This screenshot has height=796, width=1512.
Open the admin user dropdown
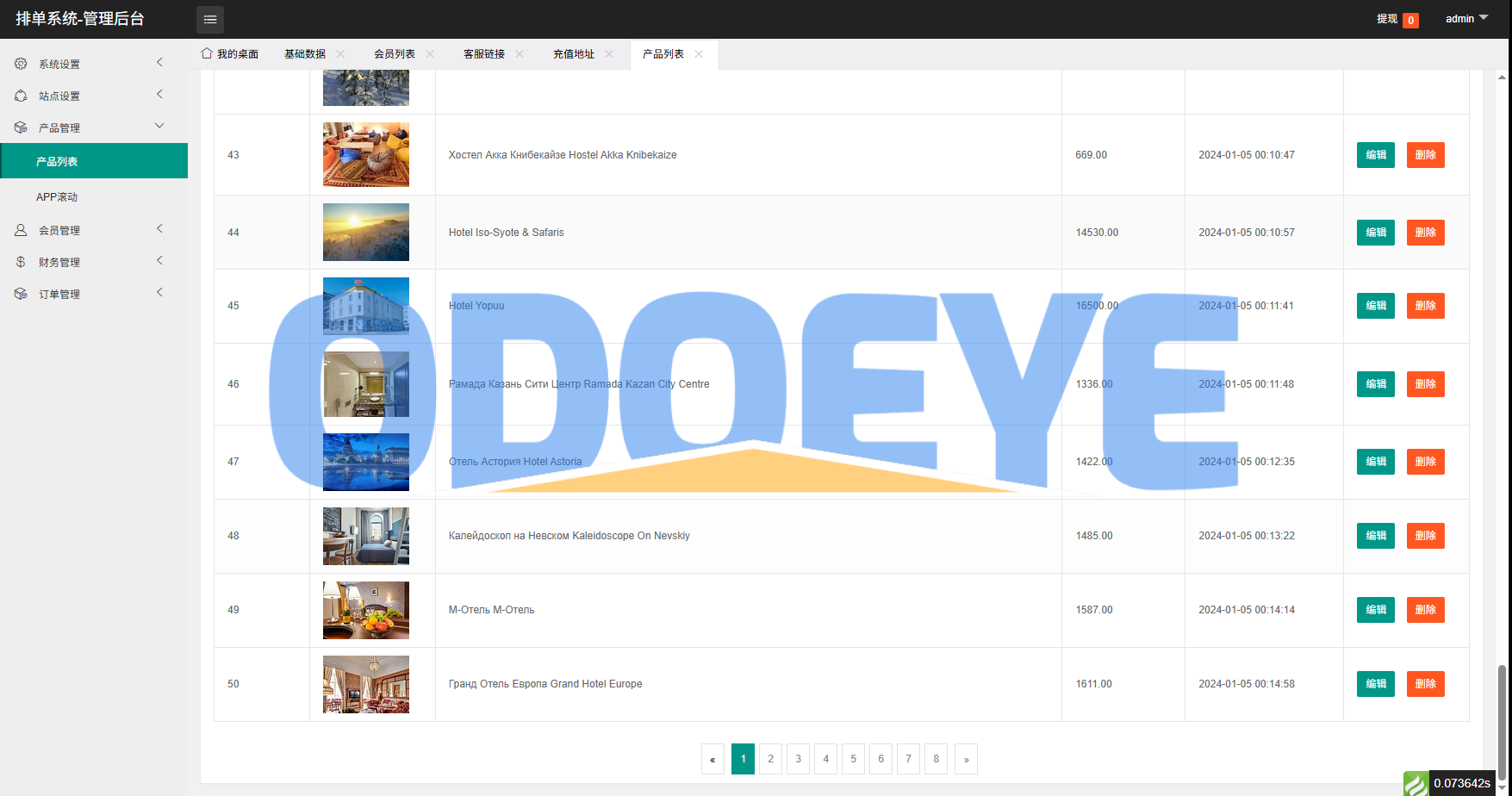tap(1466, 18)
